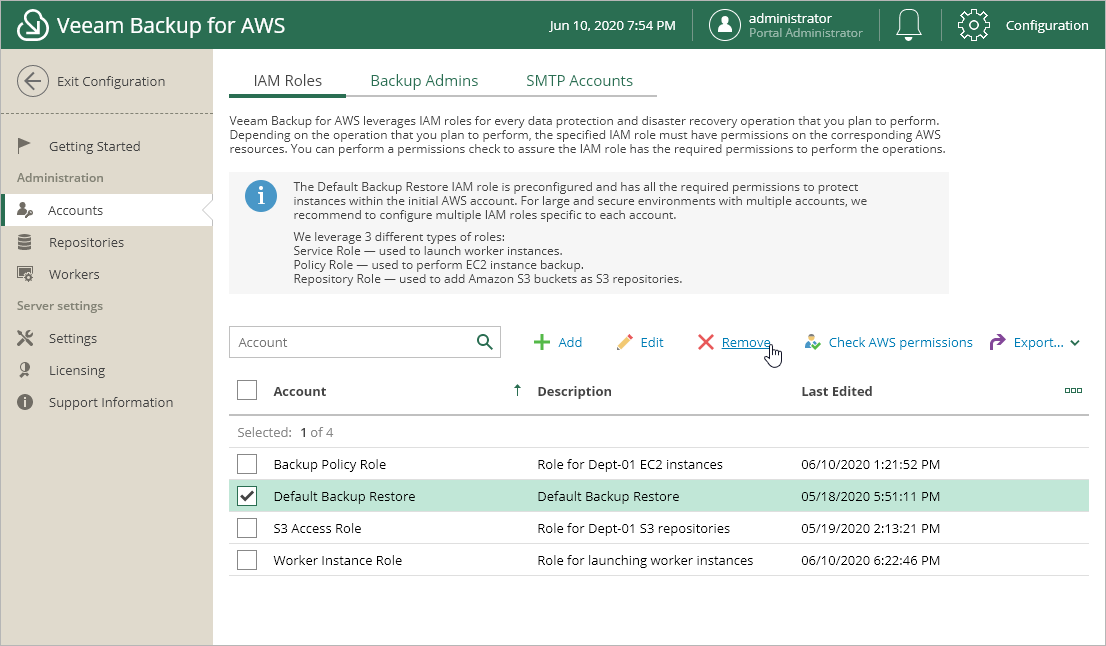Click 'Role for launching worker instances' description

pyautogui.click(x=645, y=560)
